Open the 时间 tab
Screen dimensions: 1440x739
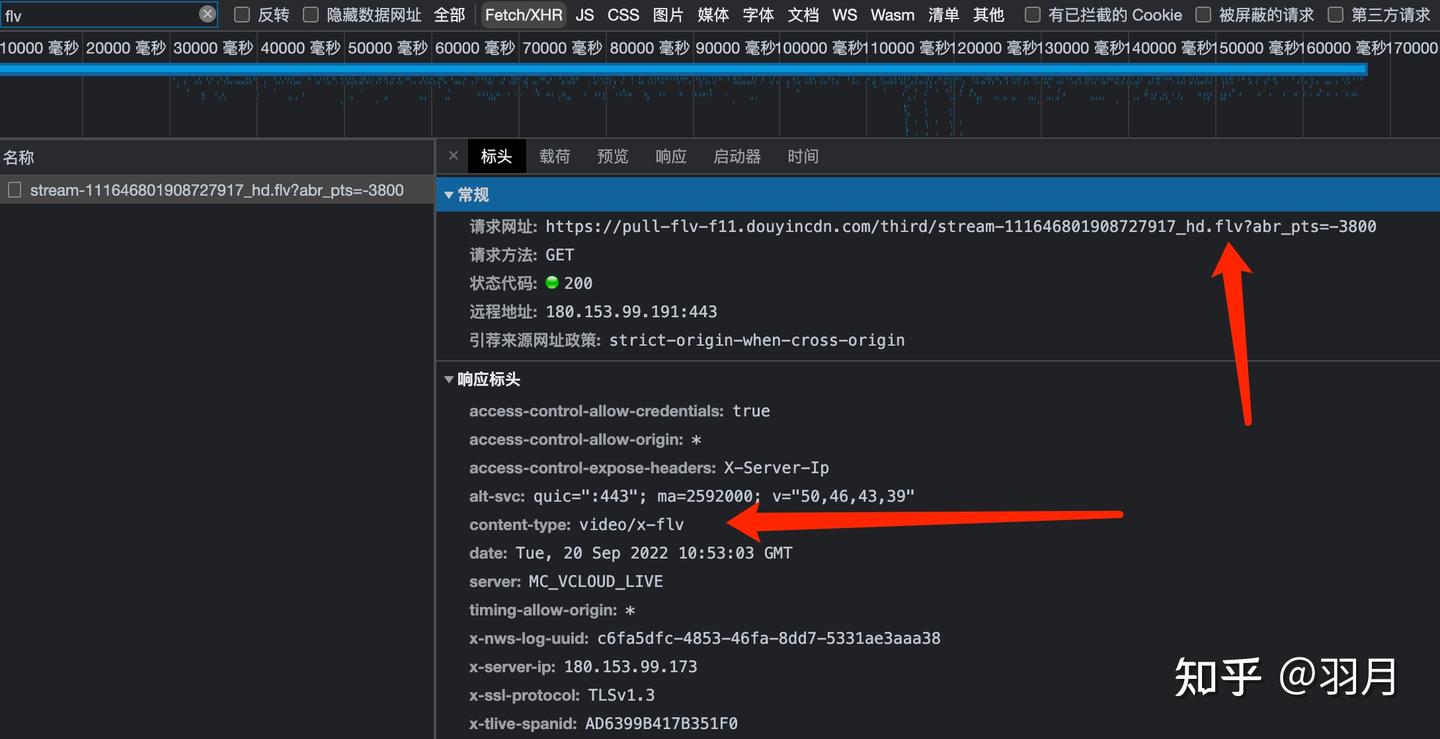click(x=803, y=156)
